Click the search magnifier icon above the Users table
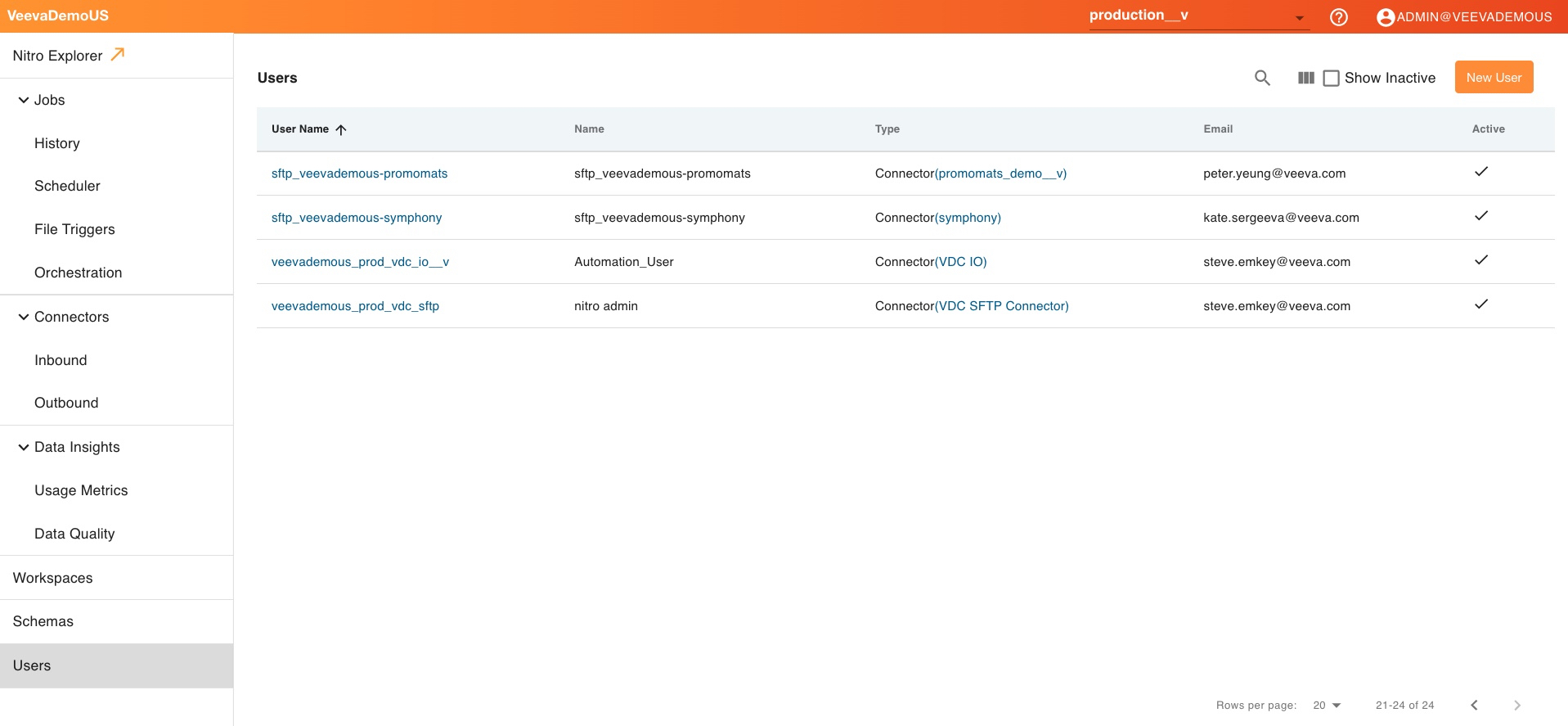Image resolution: width=1568 pixels, height=726 pixels. (x=1262, y=78)
